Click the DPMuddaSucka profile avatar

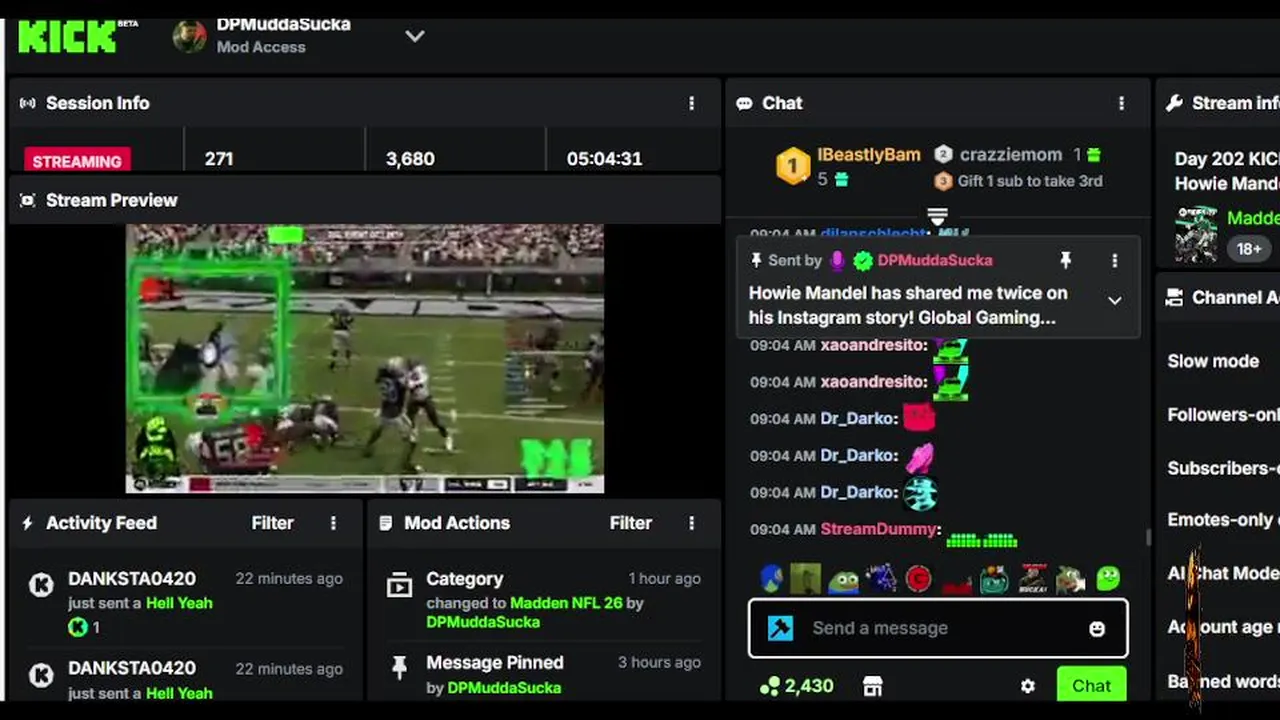point(189,36)
